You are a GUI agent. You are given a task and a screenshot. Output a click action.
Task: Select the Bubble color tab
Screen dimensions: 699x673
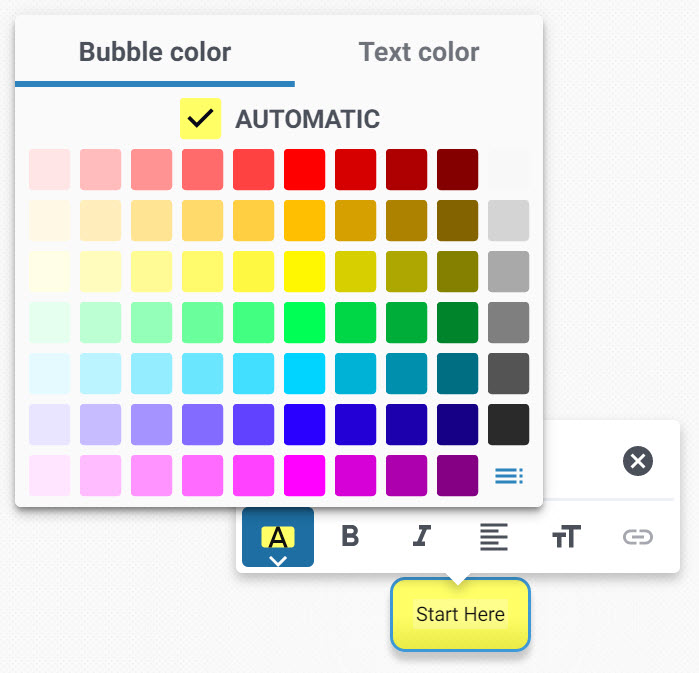tap(155, 52)
